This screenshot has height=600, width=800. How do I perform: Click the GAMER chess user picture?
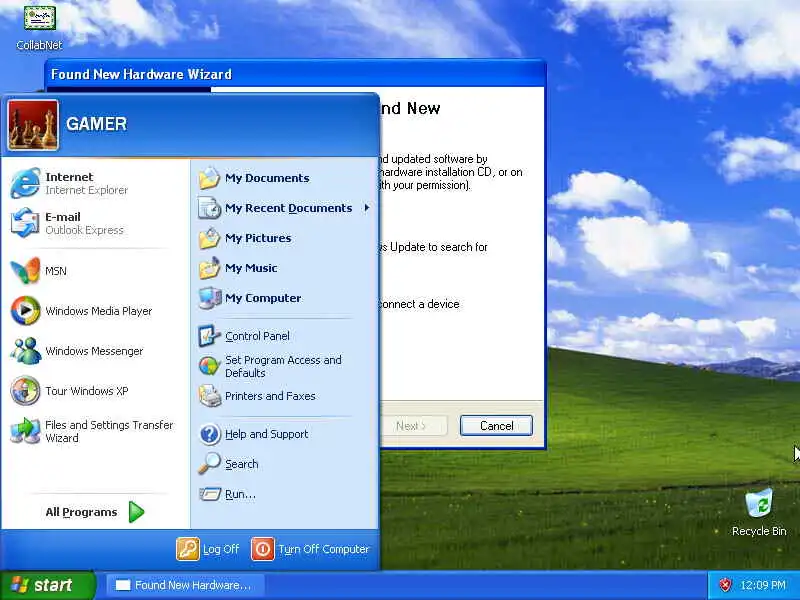coord(33,125)
